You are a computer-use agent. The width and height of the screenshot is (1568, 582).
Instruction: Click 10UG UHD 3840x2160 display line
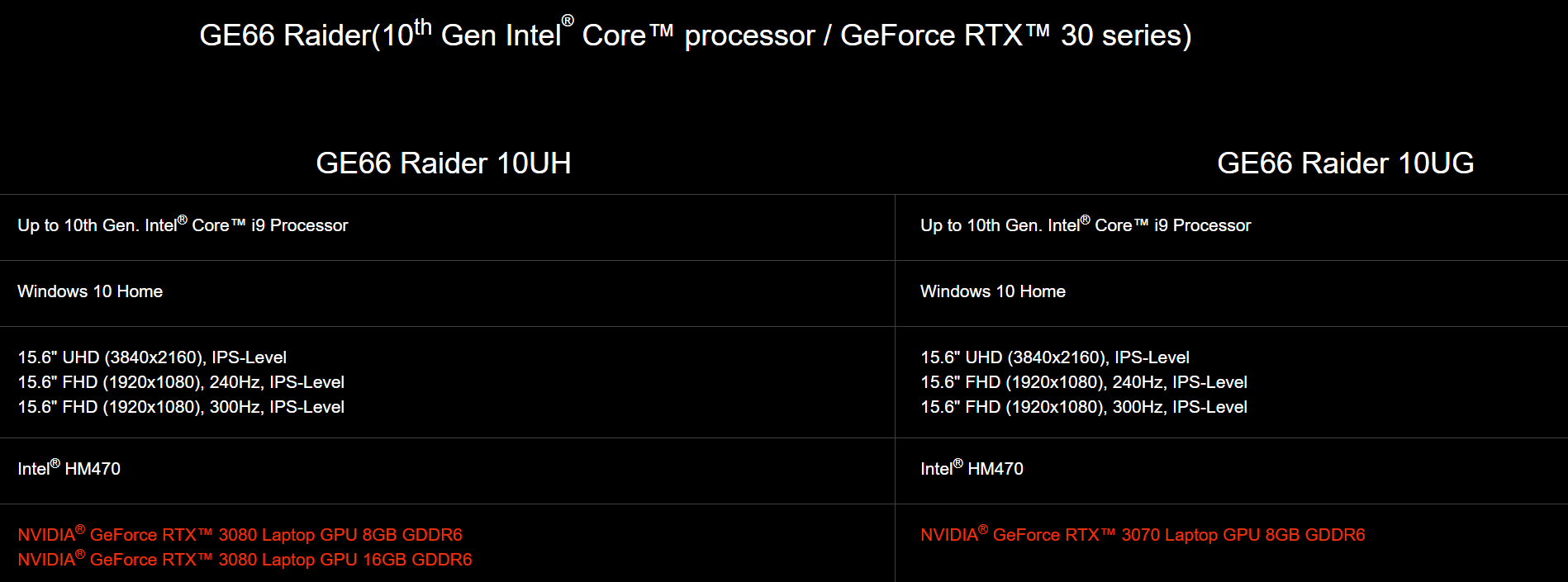pyautogui.click(x=1055, y=357)
